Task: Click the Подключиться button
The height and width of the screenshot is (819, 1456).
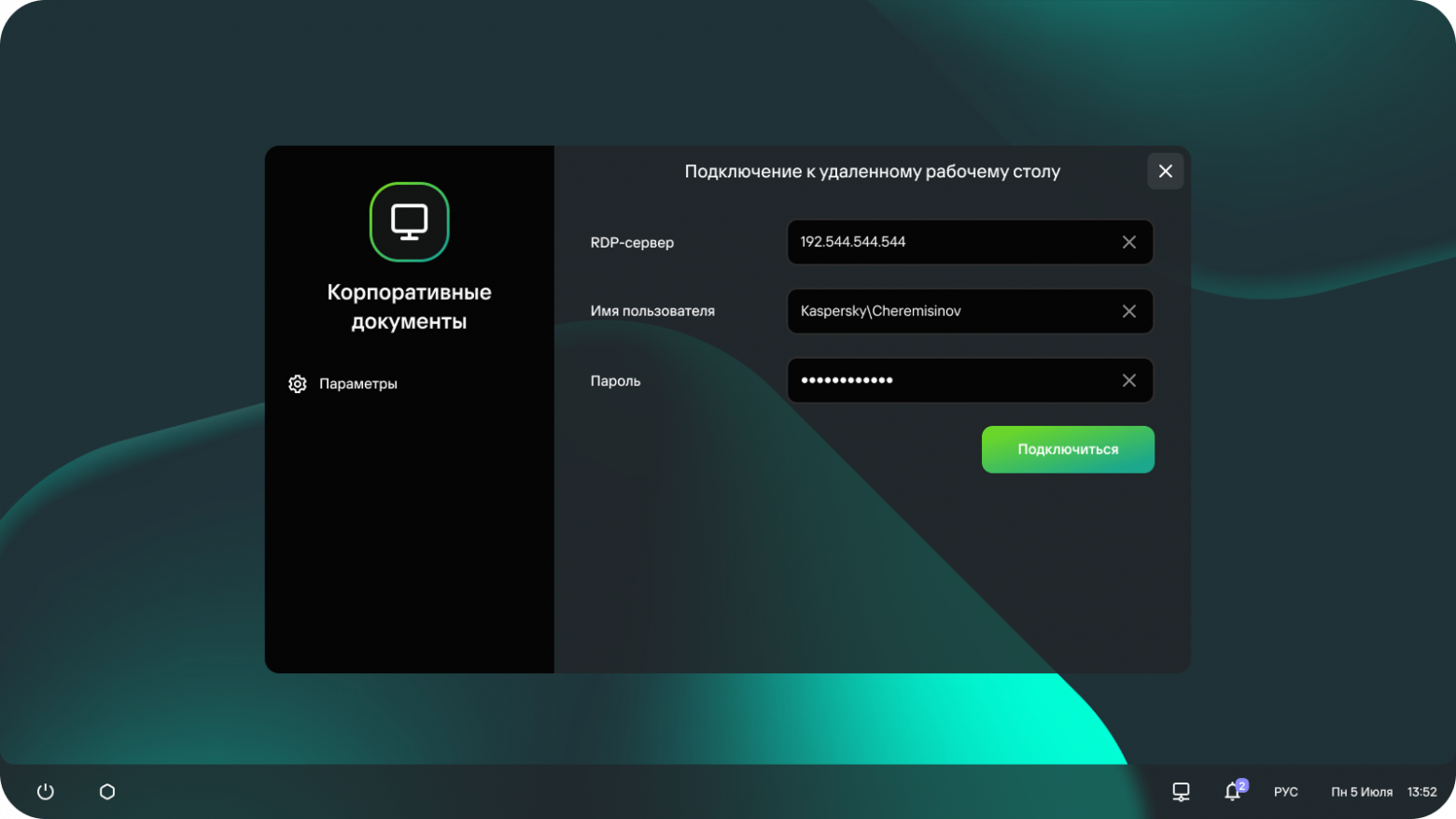Action: (1068, 449)
